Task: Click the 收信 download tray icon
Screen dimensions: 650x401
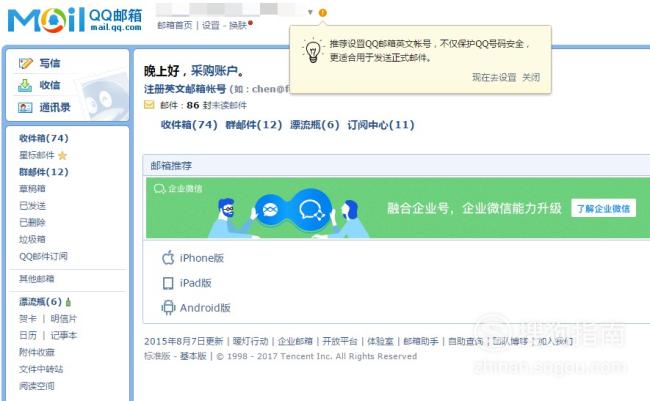Action: [25, 85]
